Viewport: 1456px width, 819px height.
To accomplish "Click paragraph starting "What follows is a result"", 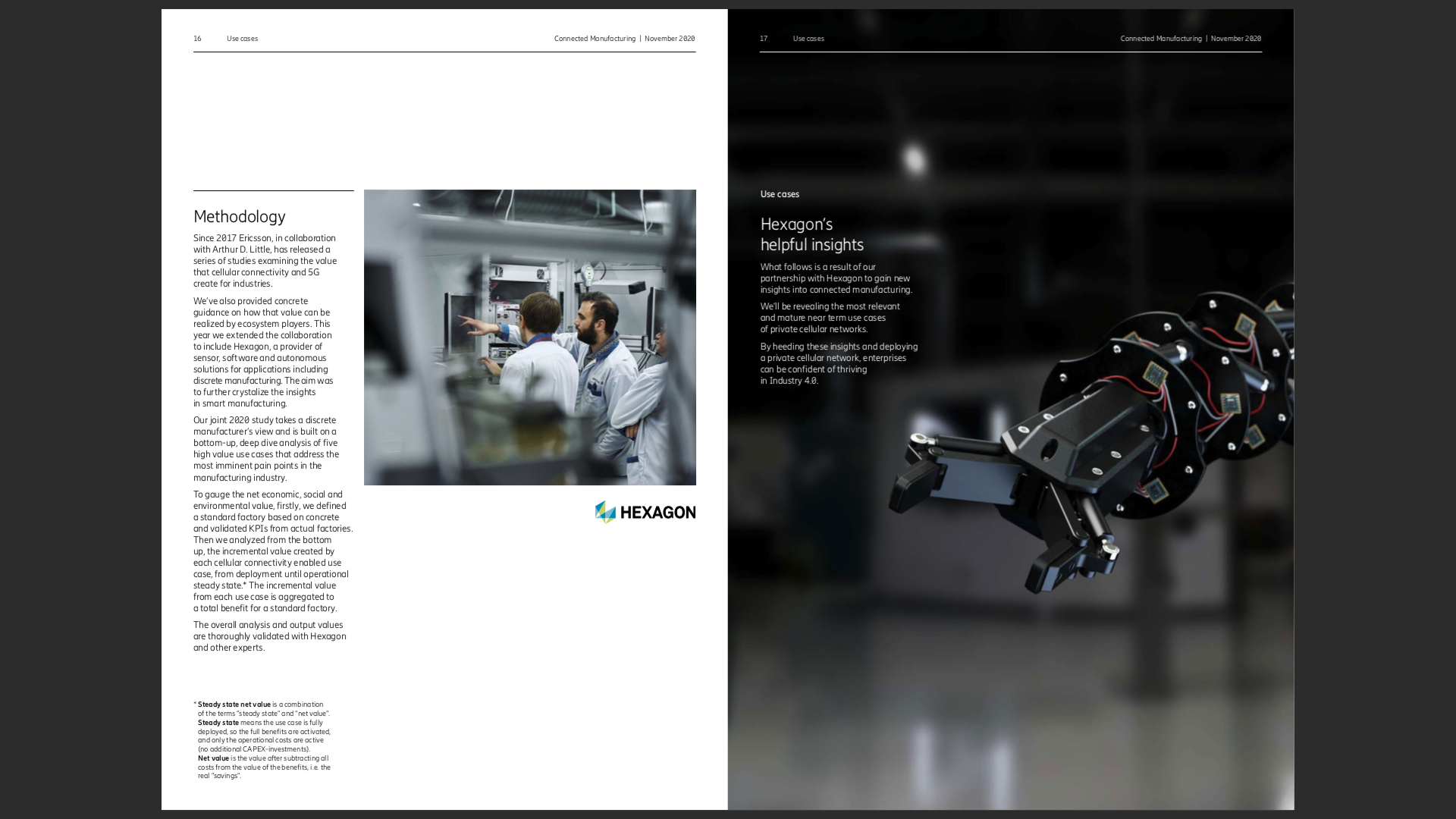I will (836, 278).
